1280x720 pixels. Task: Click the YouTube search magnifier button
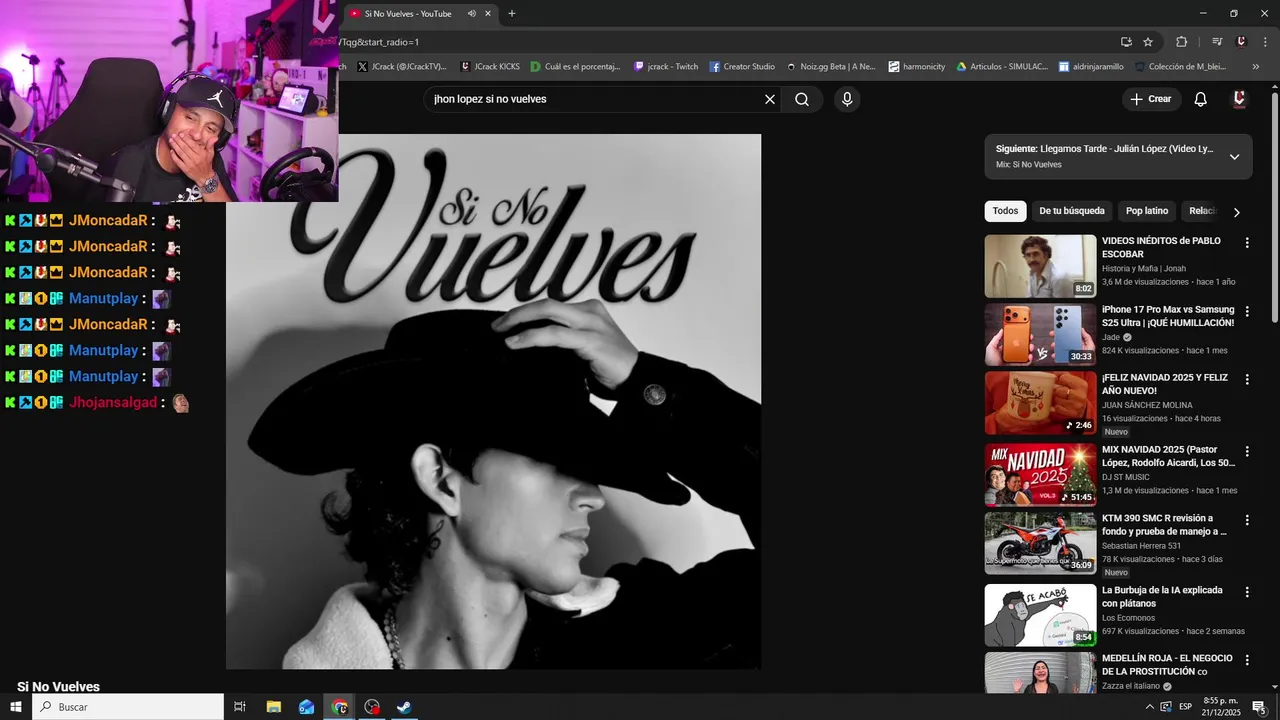click(802, 99)
